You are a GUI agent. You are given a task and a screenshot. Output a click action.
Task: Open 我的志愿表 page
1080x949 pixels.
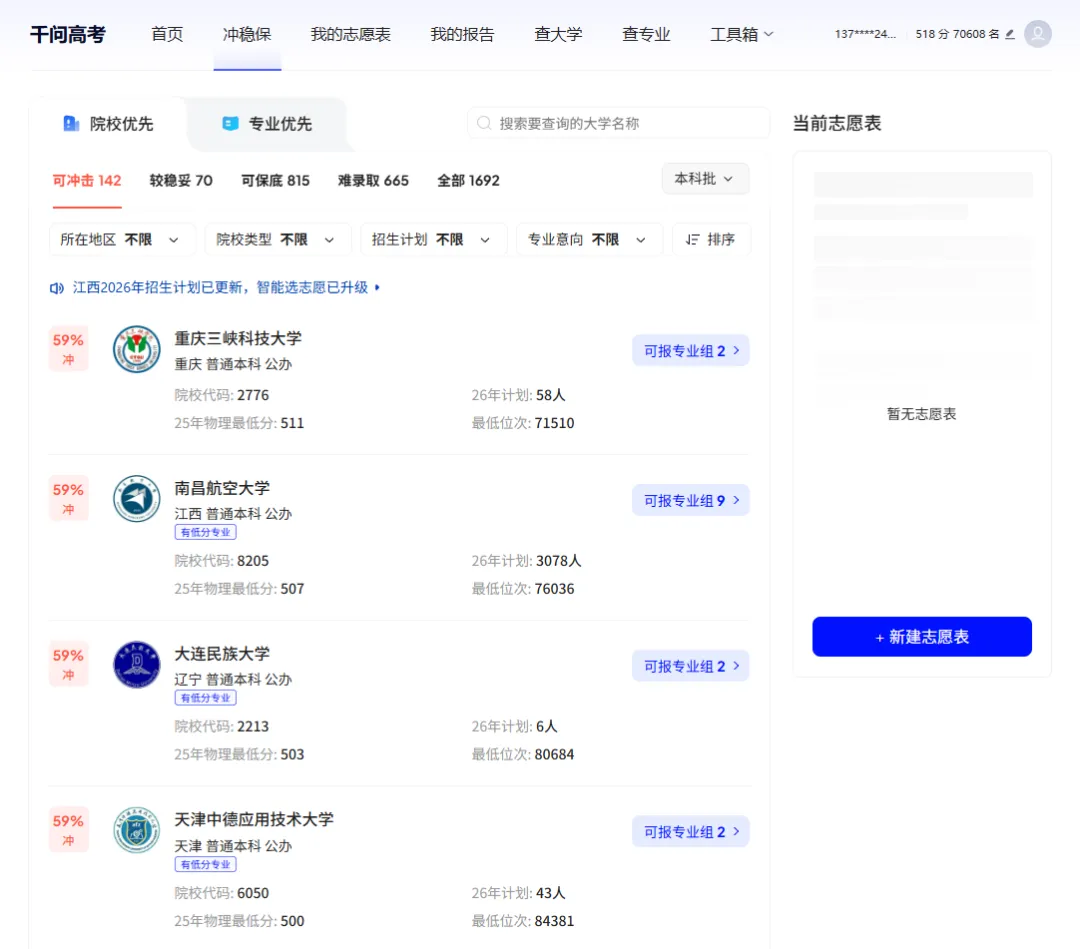[350, 34]
